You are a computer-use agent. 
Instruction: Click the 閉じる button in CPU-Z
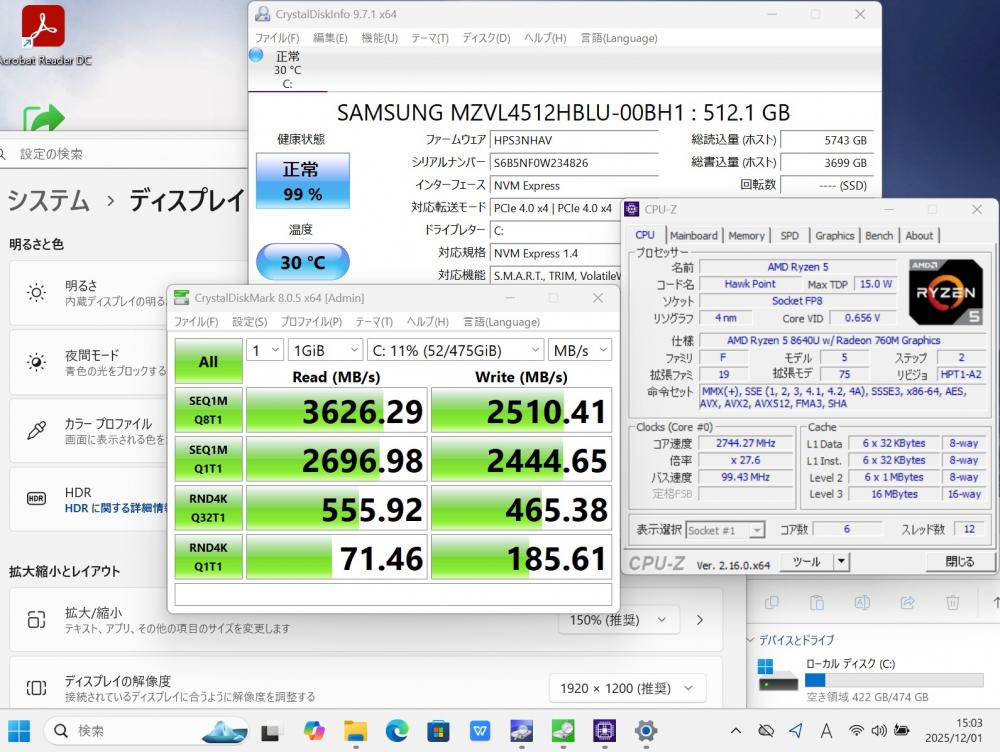(959, 562)
